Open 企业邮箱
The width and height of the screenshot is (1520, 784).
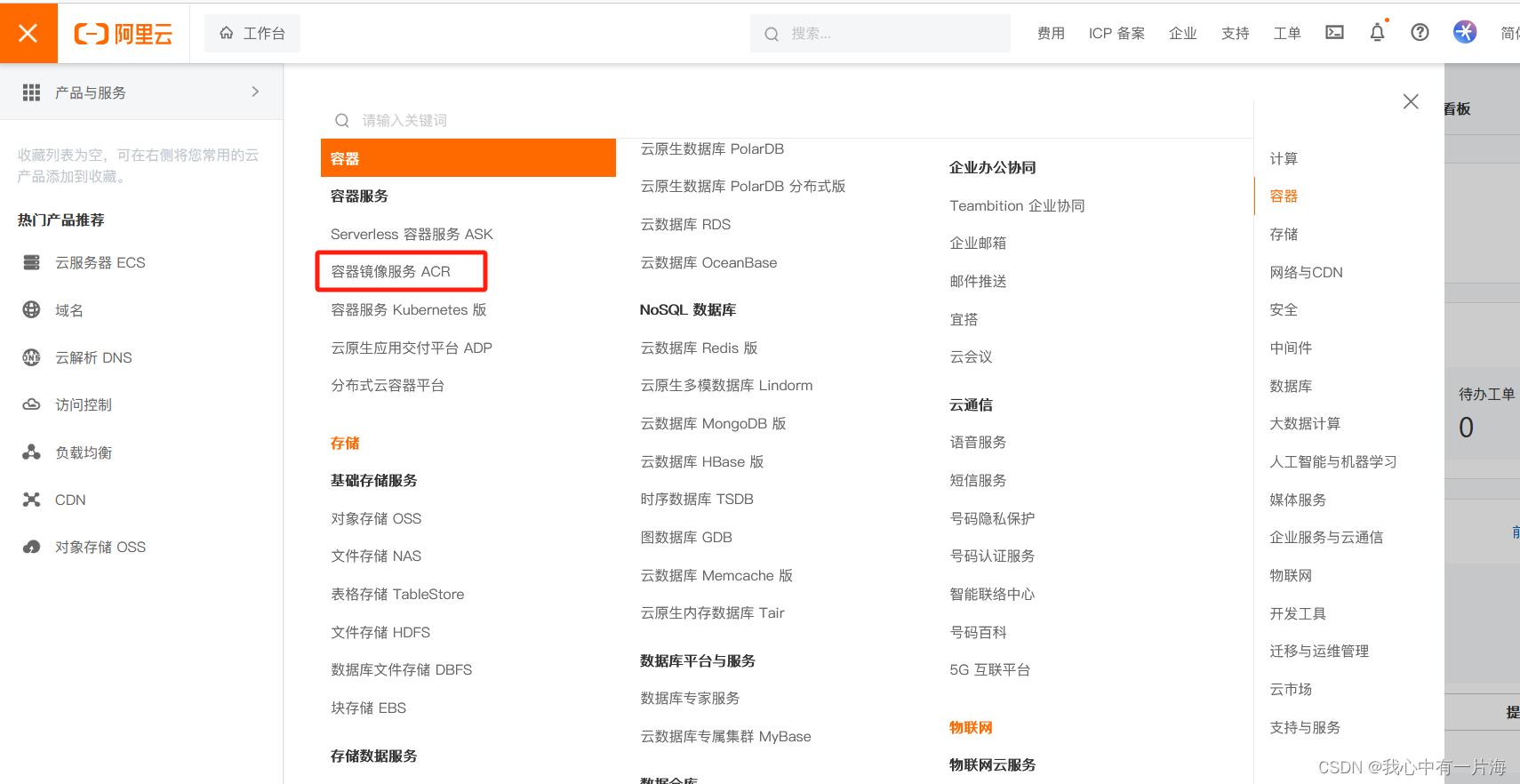pos(978,243)
